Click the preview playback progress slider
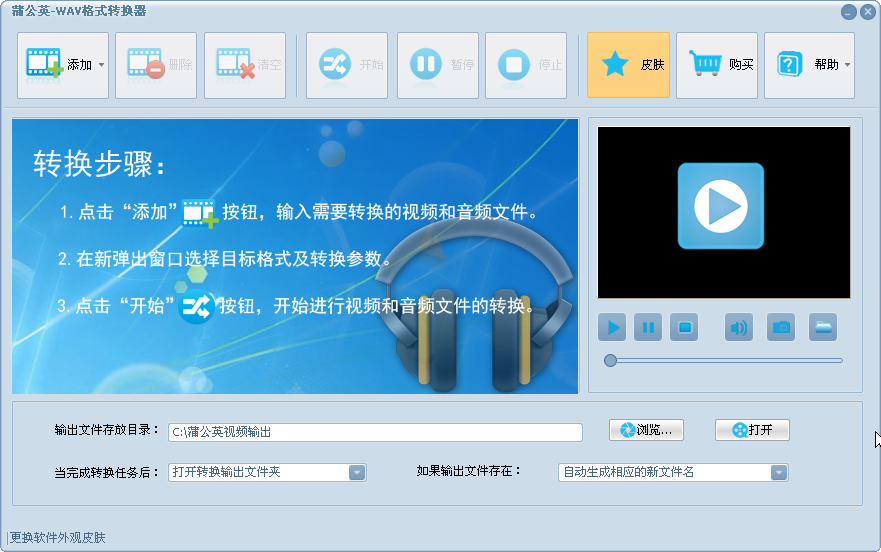The image size is (881, 552). pyautogui.click(x=723, y=360)
